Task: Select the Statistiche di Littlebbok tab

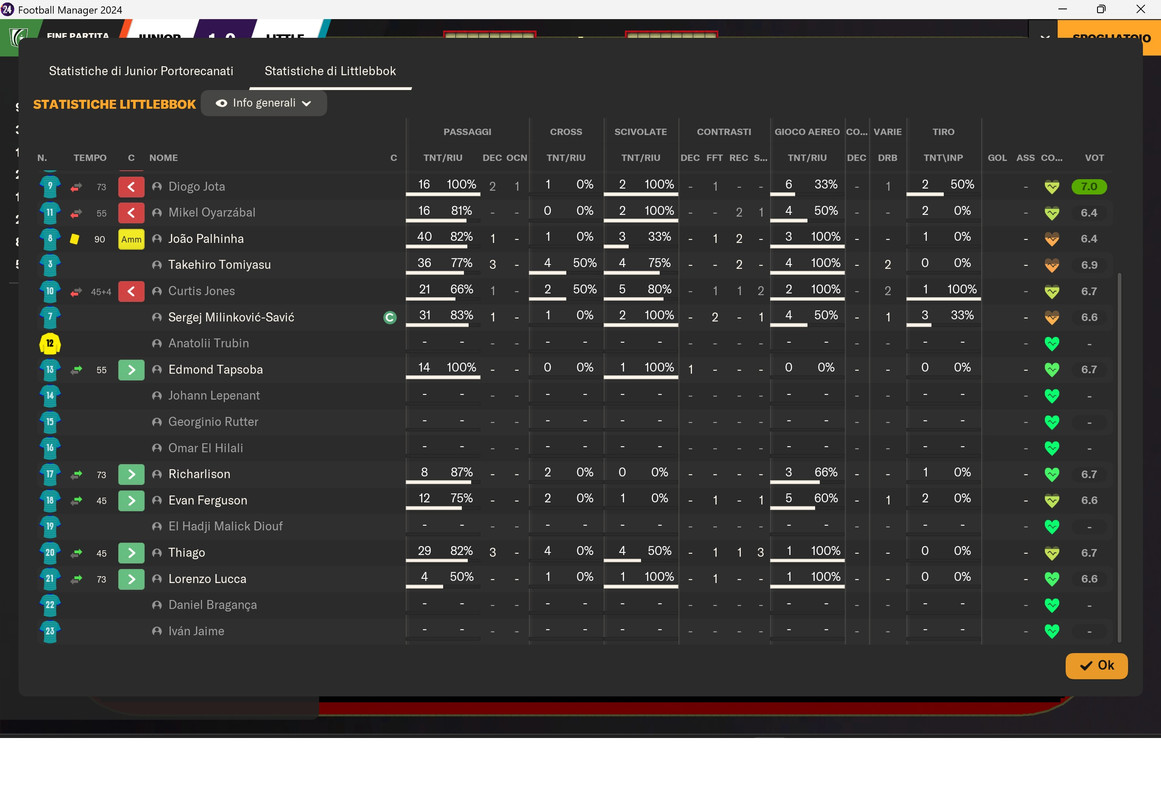Action: [x=330, y=71]
